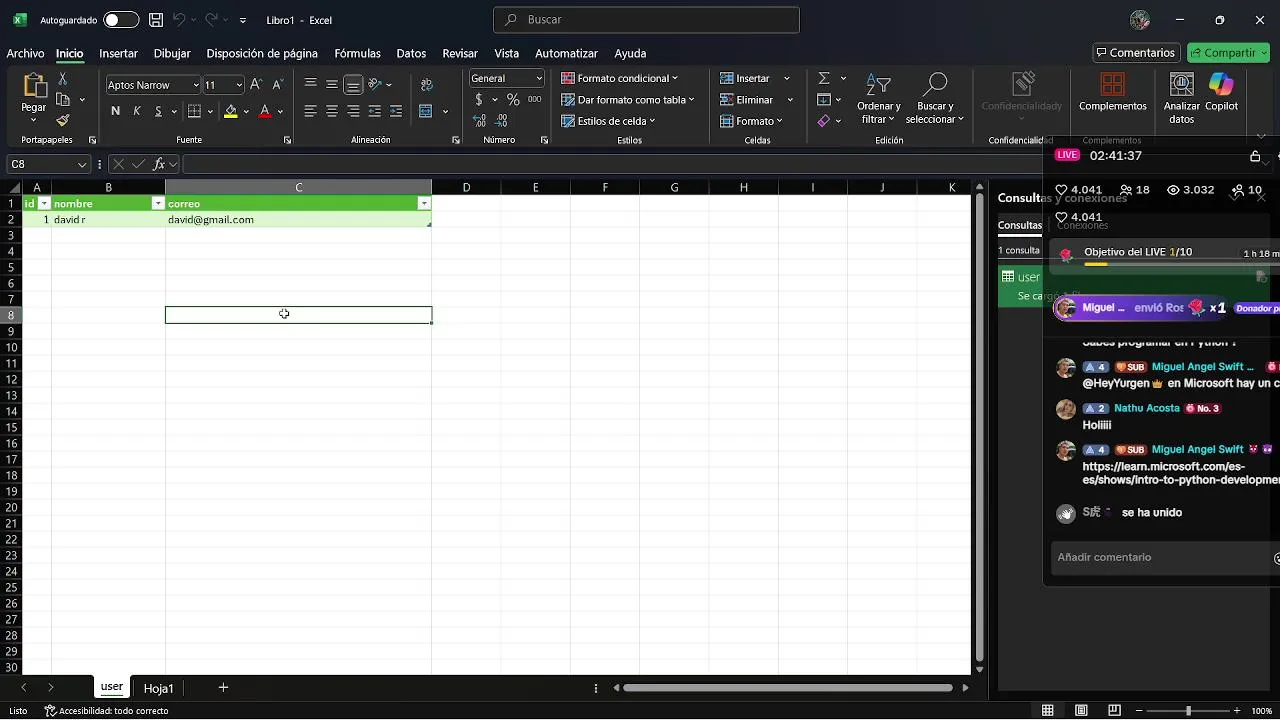Click the Comentarios button
The height and width of the screenshot is (720, 1280).
click(1135, 53)
